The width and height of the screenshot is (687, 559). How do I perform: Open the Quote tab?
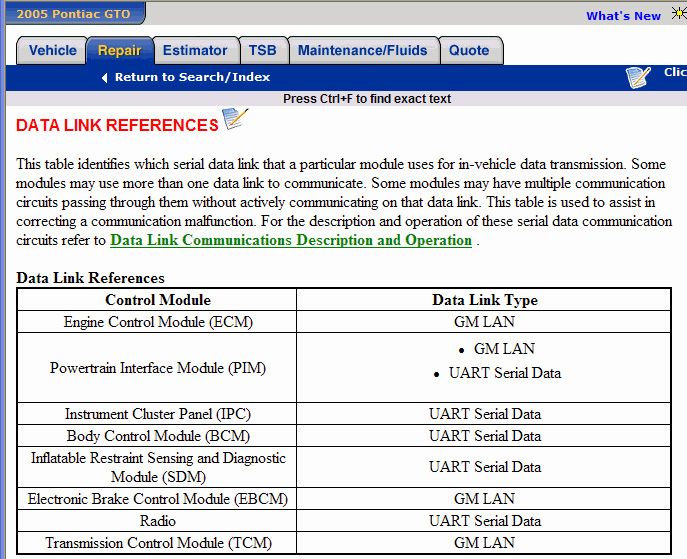point(469,51)
